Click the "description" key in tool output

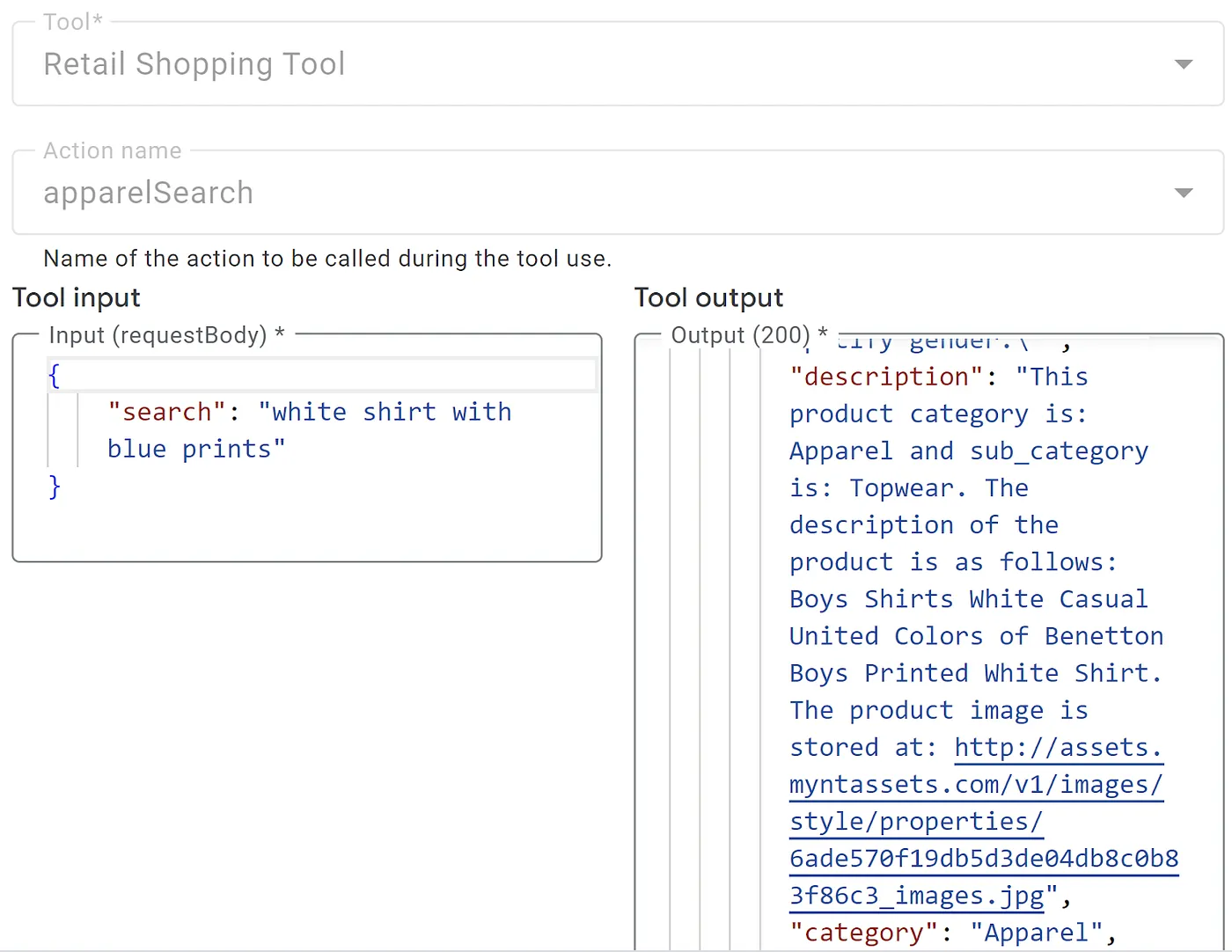click(x=886, y=377)
